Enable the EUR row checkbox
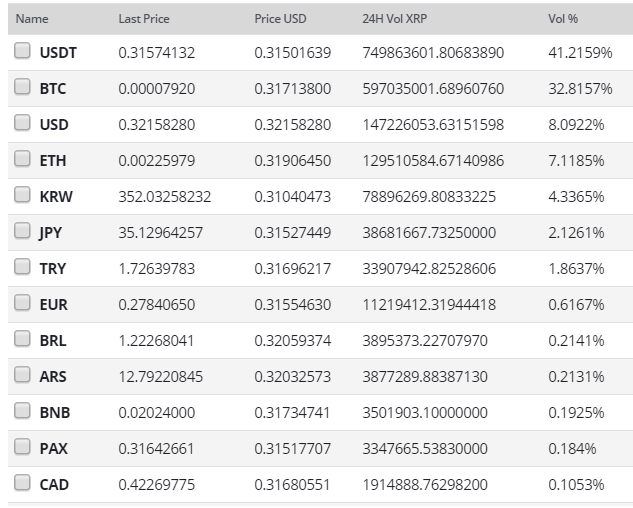 [22, 302]
